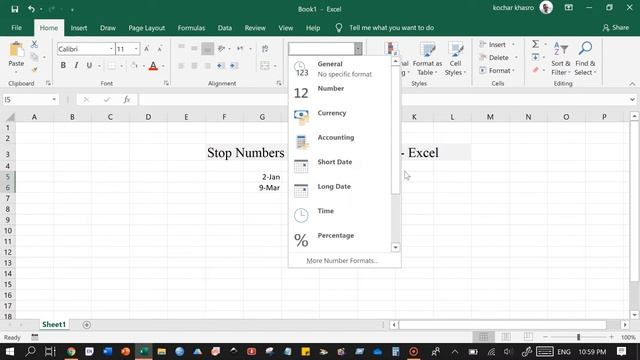Click the Format cells button
This screenshot has width=640, height=360.
[497, 71]
